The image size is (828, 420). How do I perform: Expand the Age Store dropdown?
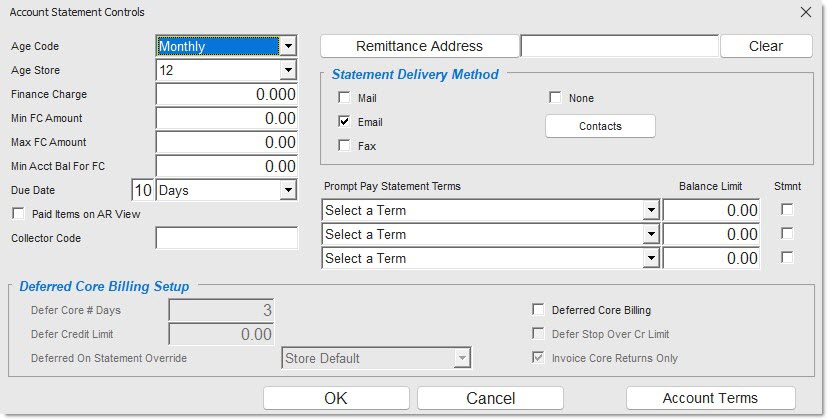[x=288, y=70]
